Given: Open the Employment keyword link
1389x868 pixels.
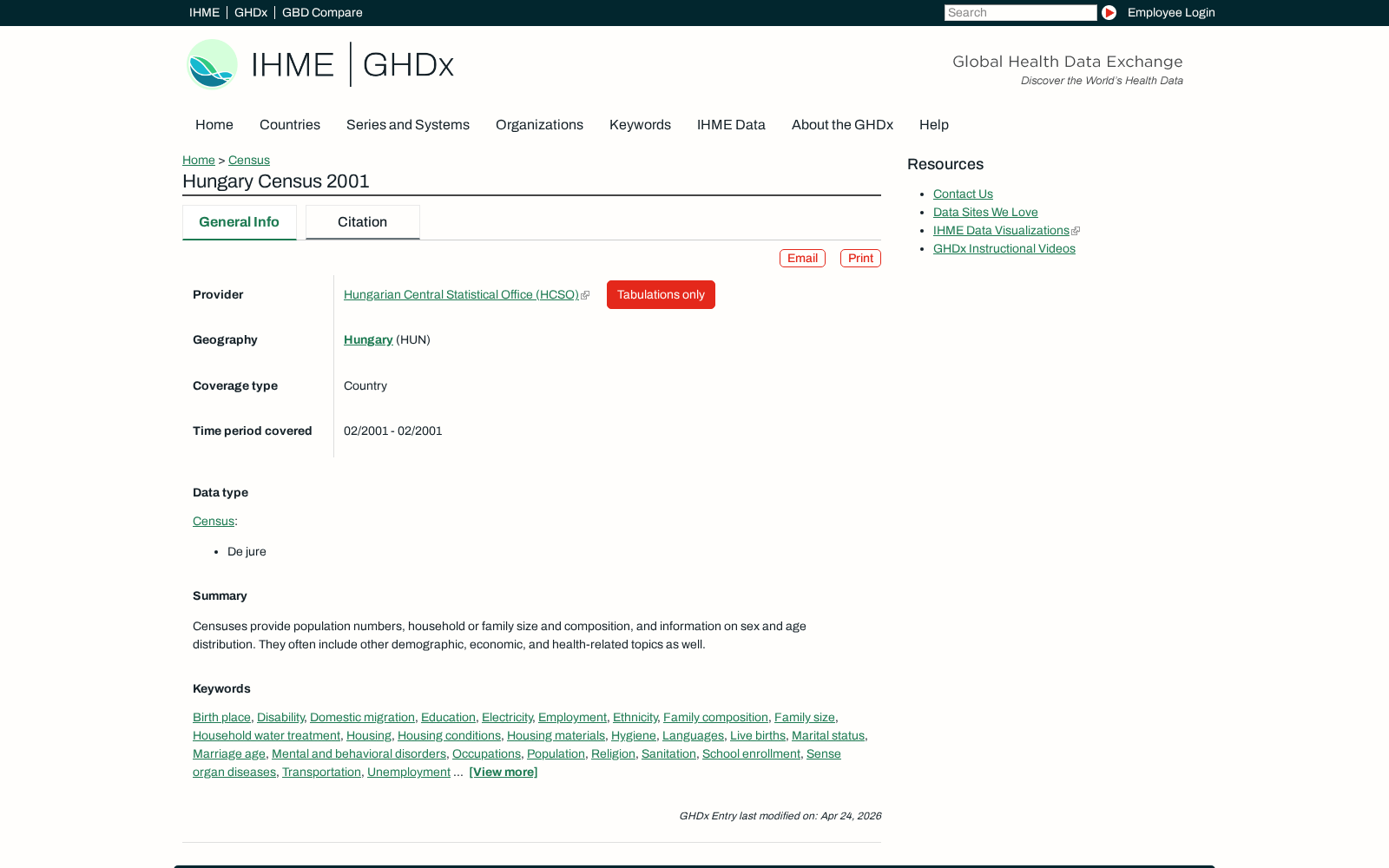Looking at the screenshot, I should tap(572, 718).
